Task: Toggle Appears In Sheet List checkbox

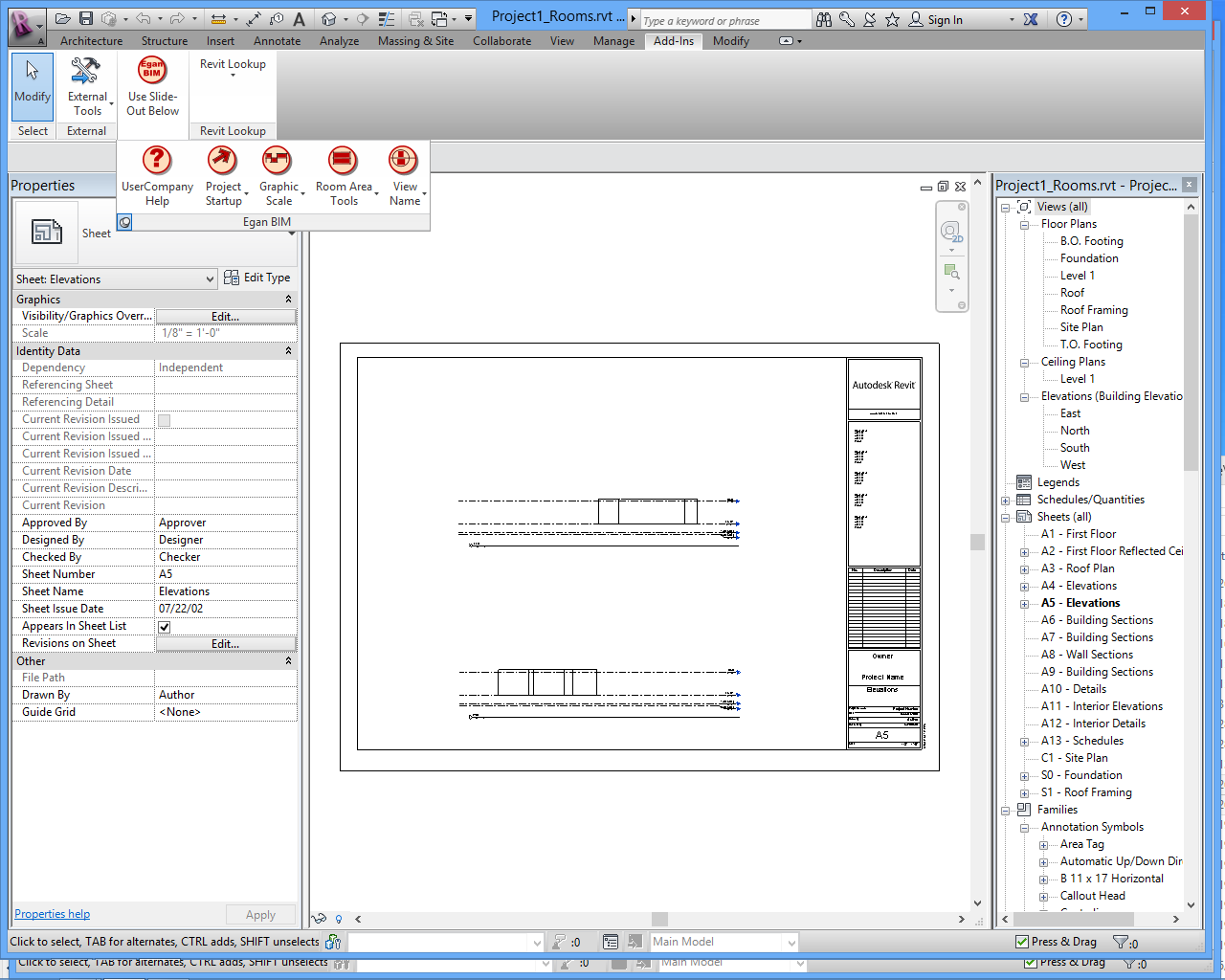Action: [x=165, y=627]
